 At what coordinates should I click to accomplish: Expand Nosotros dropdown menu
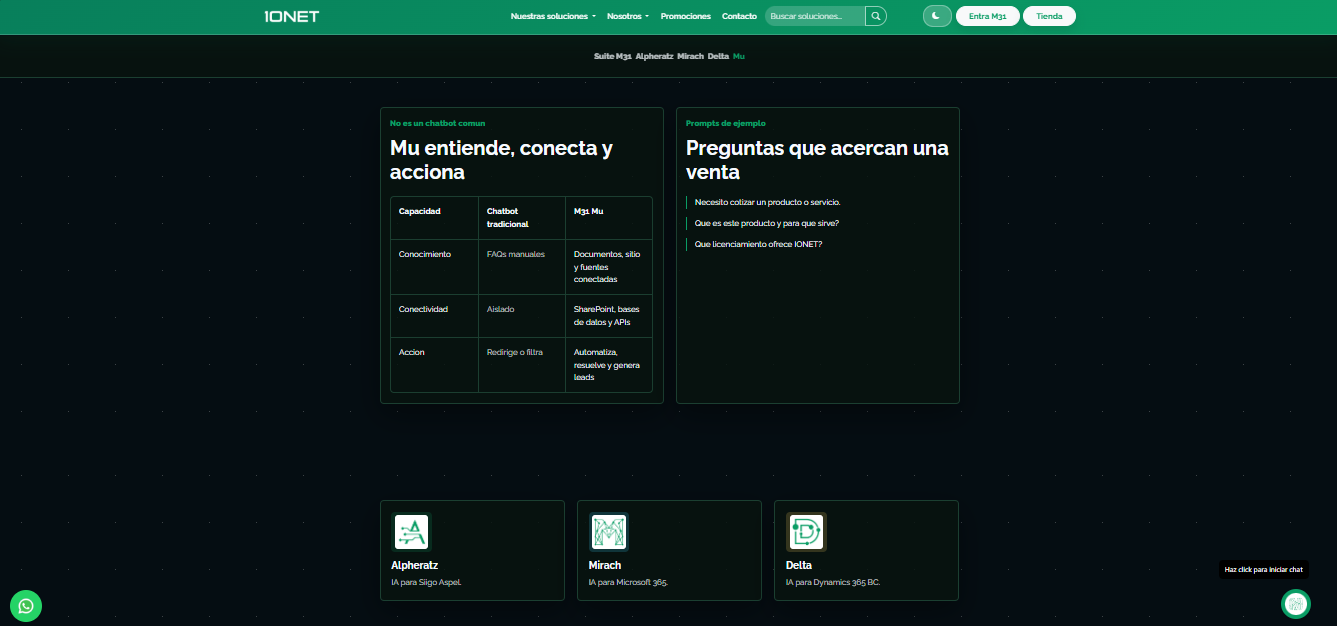[x=628, y=16]
